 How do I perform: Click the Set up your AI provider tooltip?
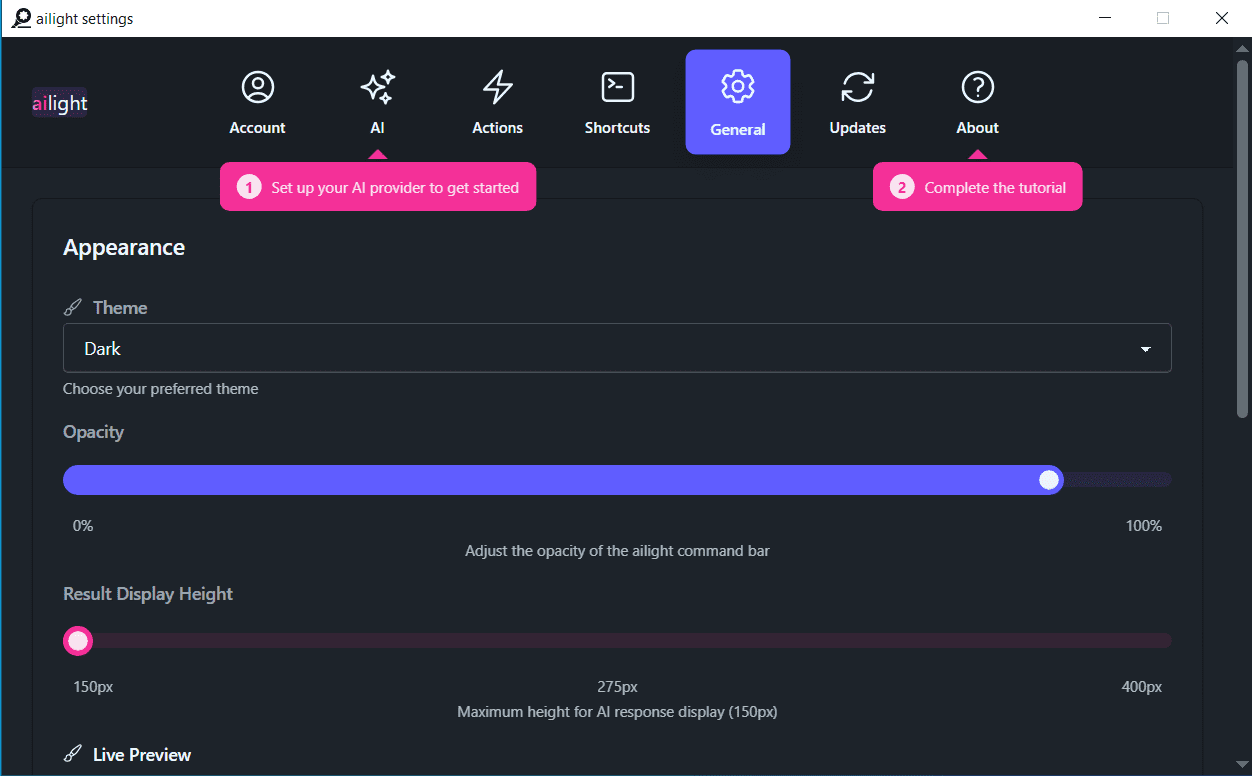[378, 187]
